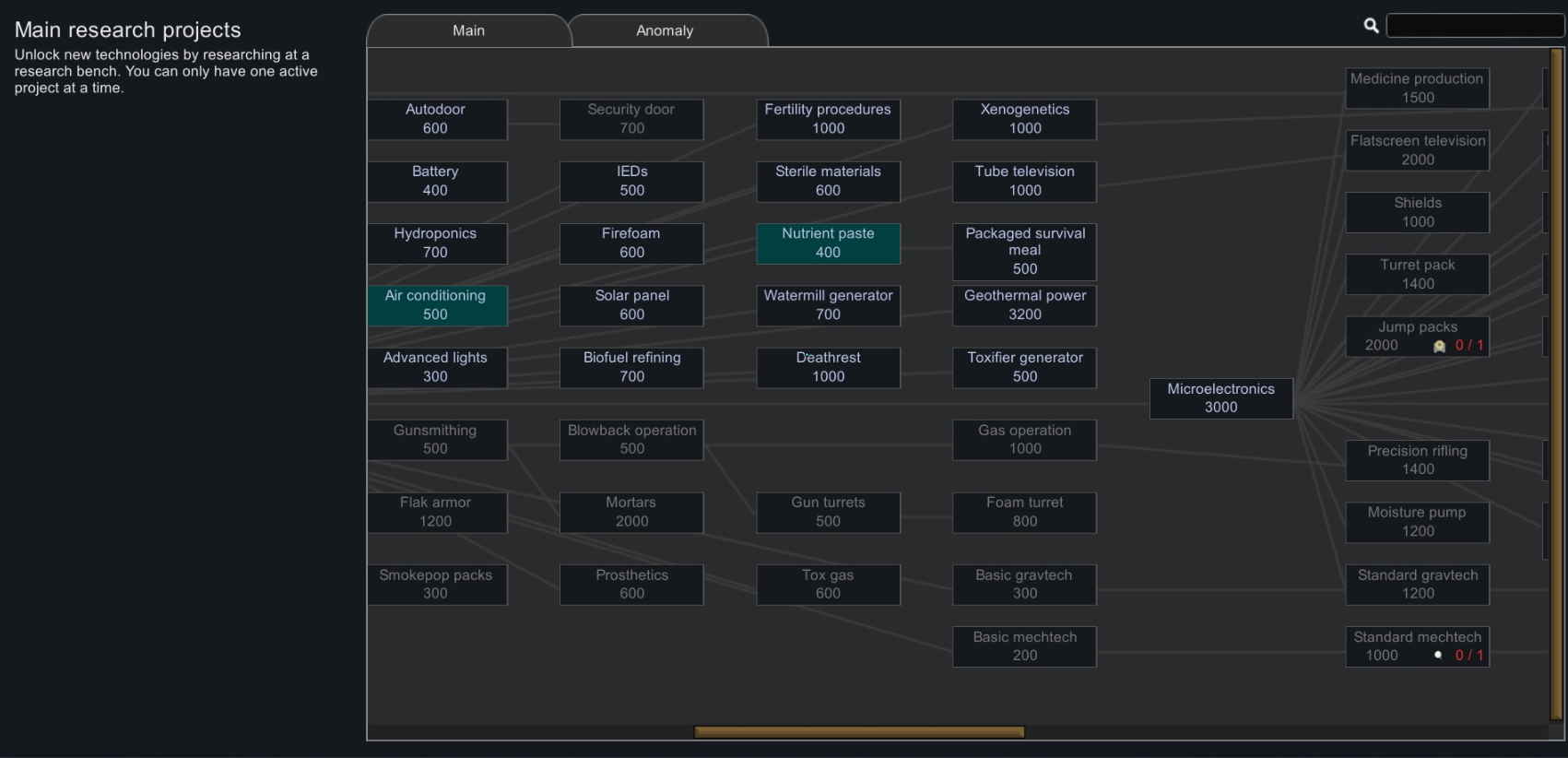Select the Geothermal power project

click(1024, 305)
